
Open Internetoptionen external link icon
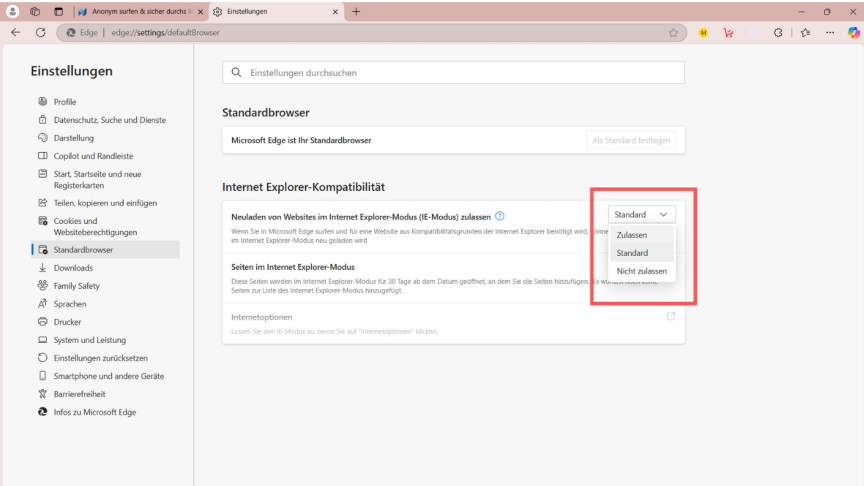point(671,316)
